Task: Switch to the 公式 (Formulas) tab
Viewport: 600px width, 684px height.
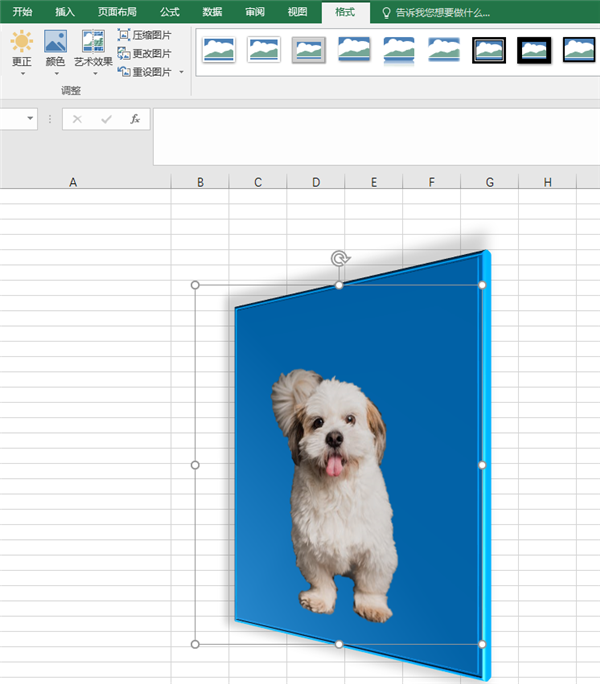Action: [170, 12]
